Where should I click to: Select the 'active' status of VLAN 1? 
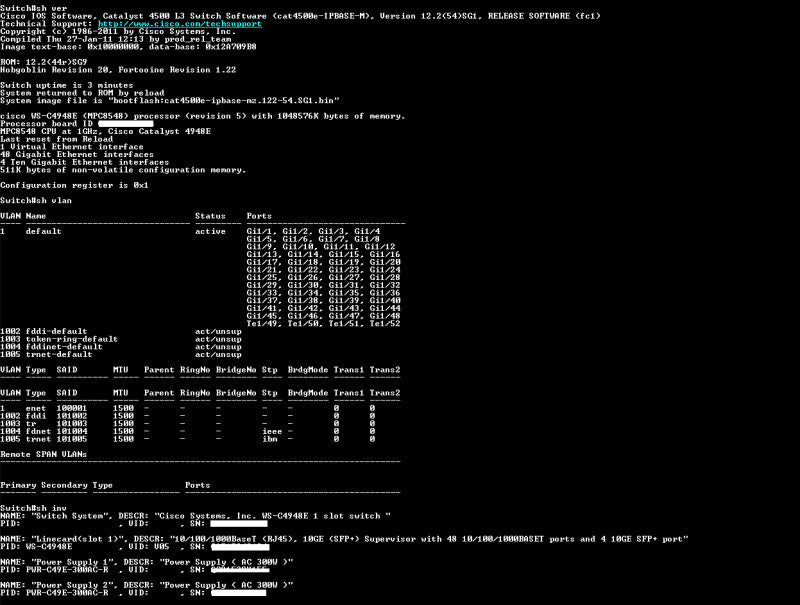click(210, 231)
